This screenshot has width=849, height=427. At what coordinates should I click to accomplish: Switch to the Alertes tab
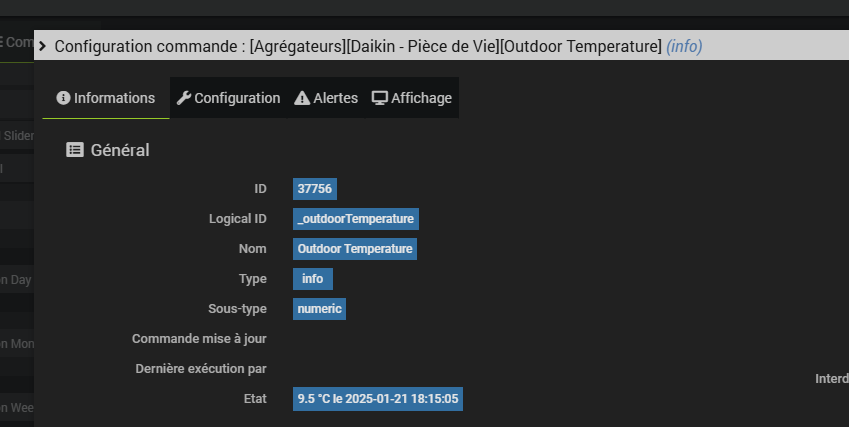pos(326,98)
